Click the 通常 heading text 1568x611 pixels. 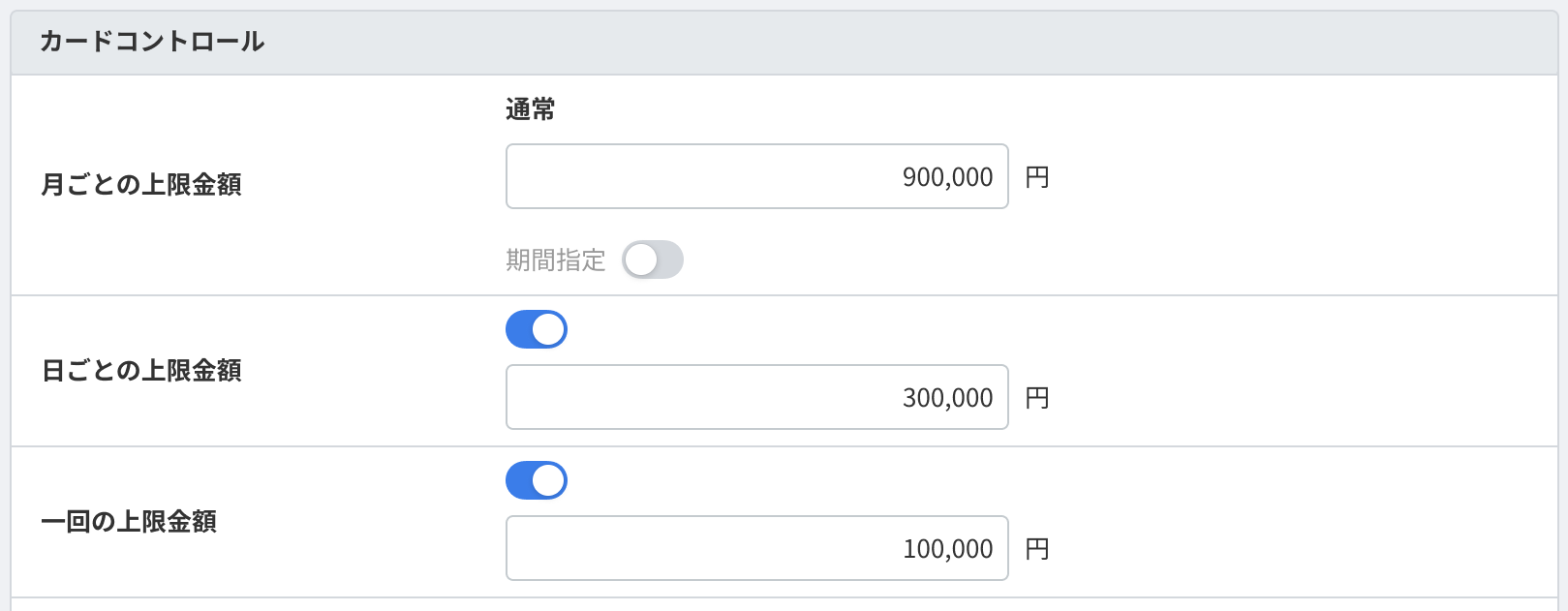[530, 109]
